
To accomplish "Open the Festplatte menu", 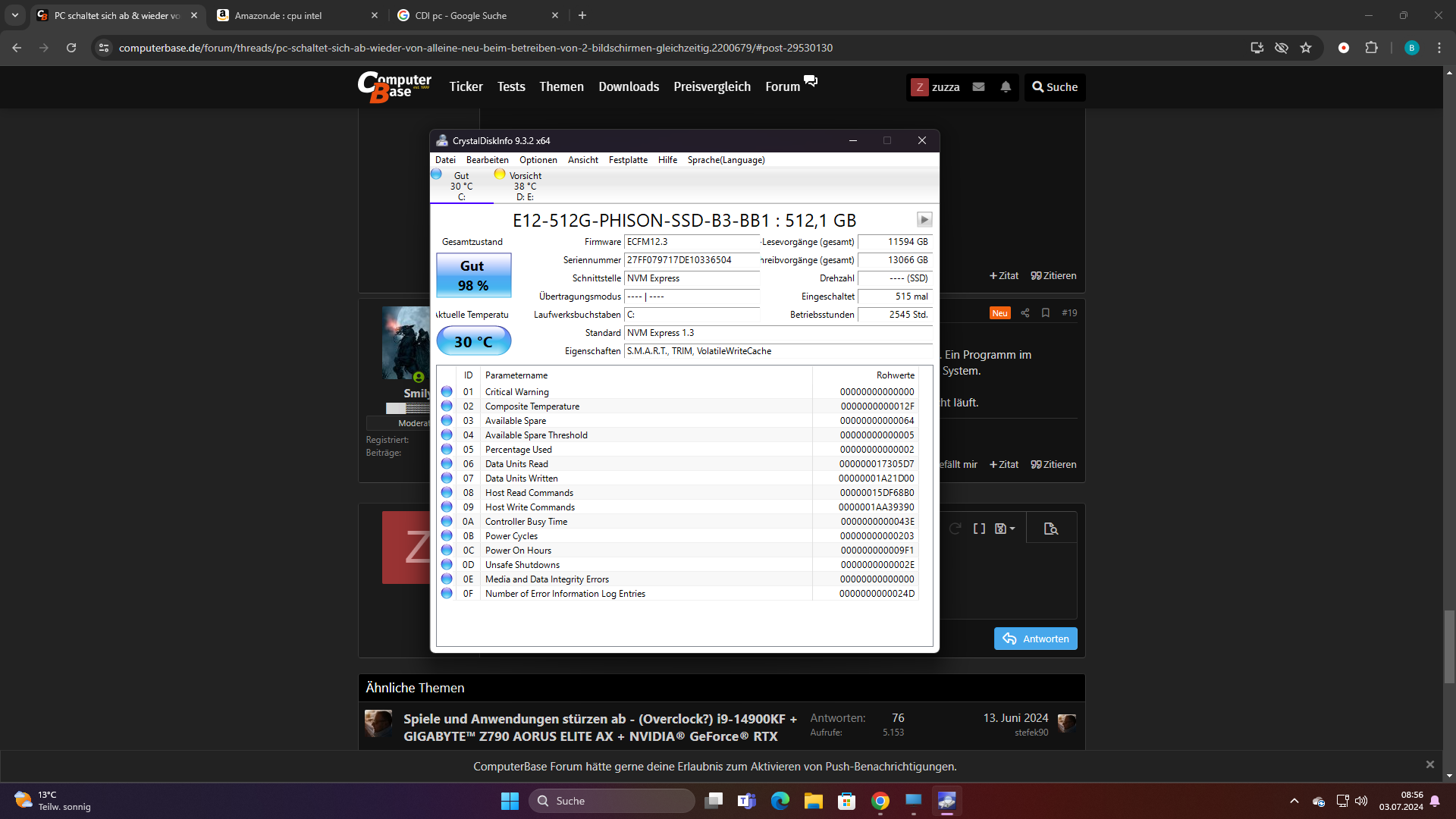I will (627, 160).
